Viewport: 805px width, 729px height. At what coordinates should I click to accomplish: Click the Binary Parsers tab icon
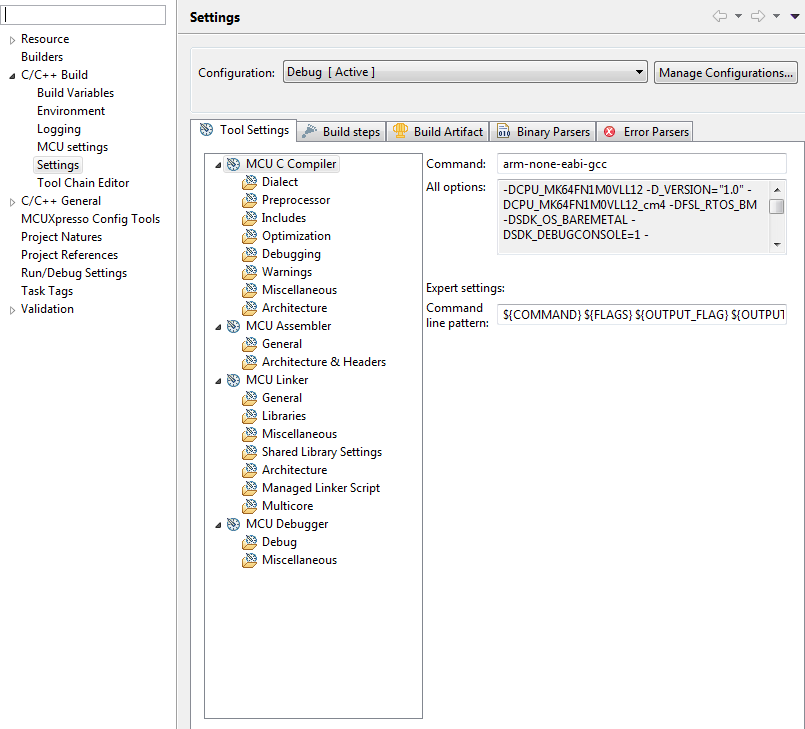[x=504, y=132]
